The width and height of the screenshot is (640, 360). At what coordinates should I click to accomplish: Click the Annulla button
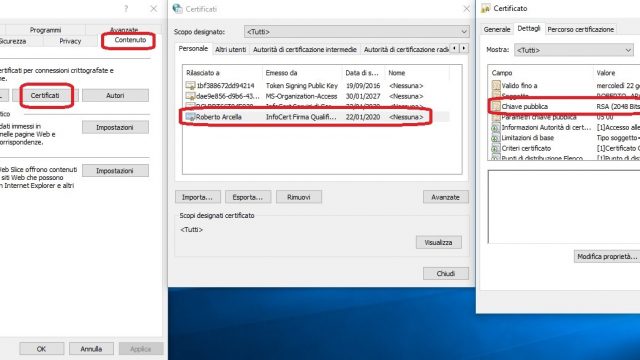tap(91, 349)
